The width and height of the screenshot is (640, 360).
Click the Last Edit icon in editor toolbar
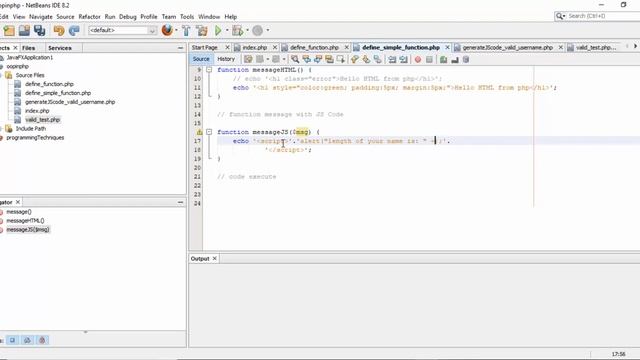click(x=248, y=60)
